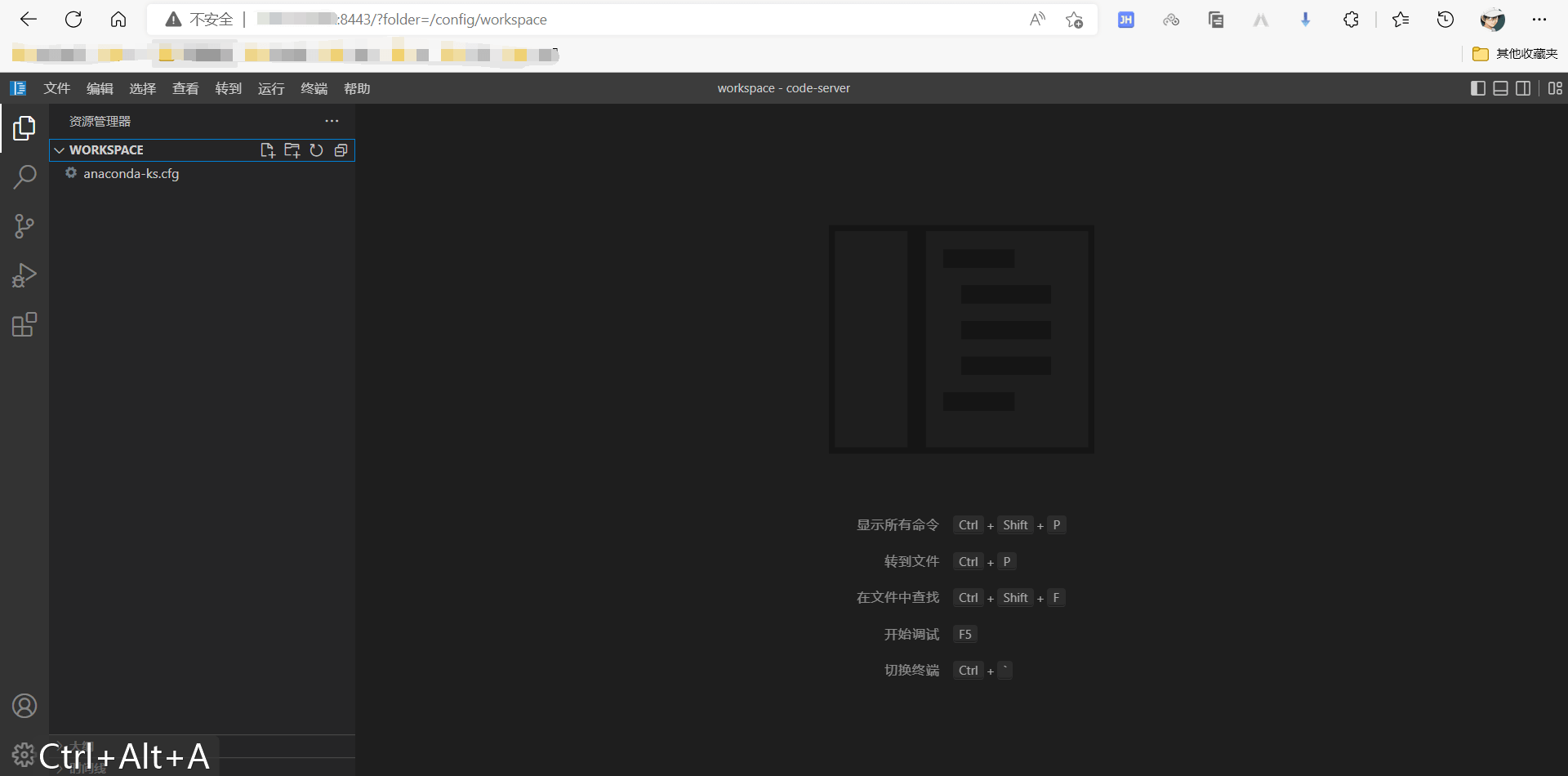Toggle the secondary side bar visibility
1568x776 pixels.
pos(1523,88)
